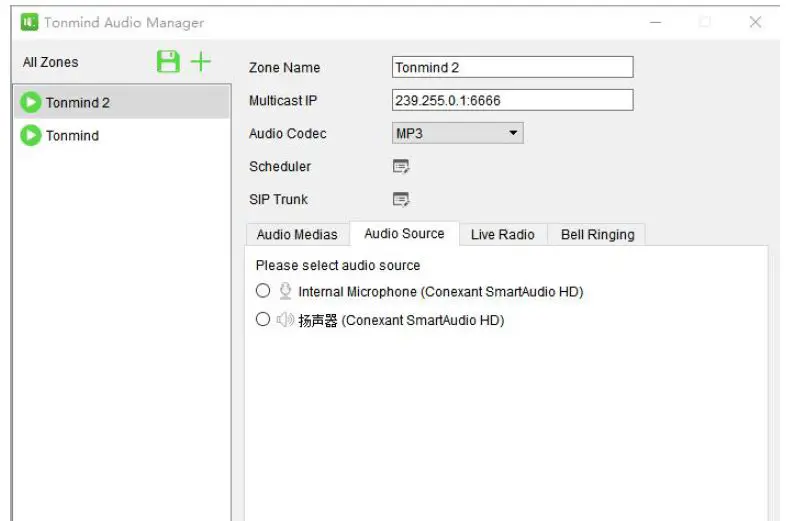Image resolution: width=788 pixels, height=521 pixels.
Task: Click the Audio Codec label
Action: point(287,134)
